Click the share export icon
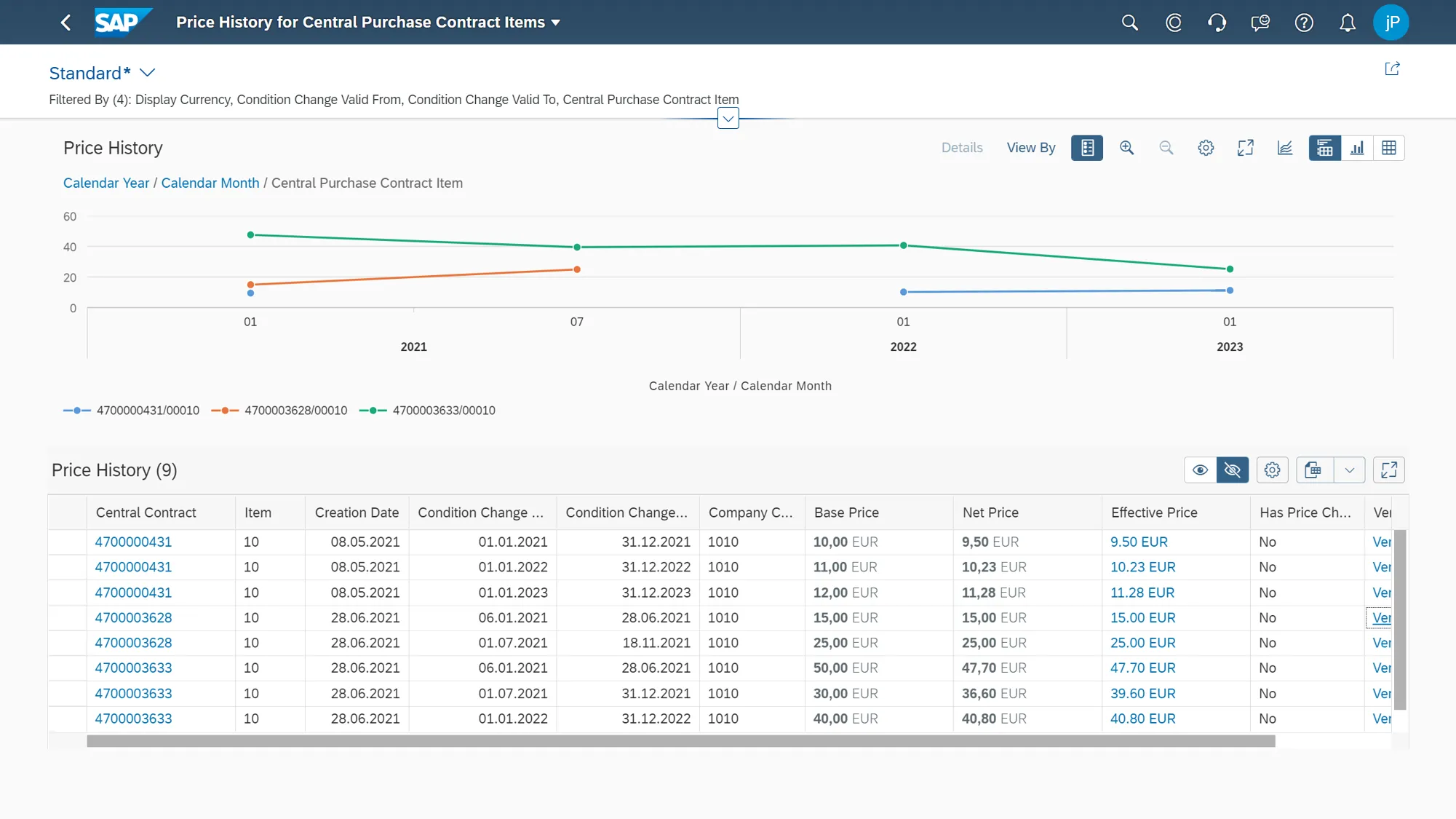The width and height of the screenshot is (1456, 819). [1392, 69]
